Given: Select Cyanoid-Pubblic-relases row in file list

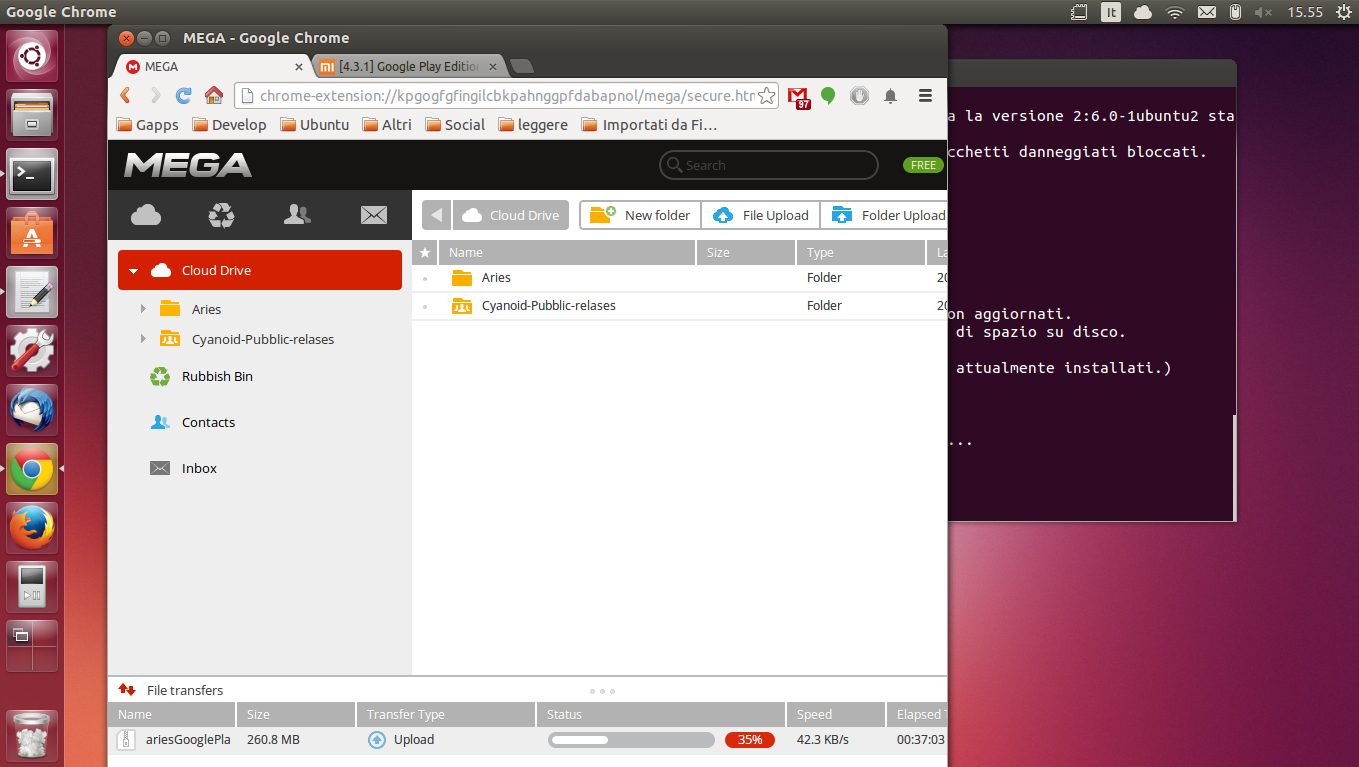Looking at the screenshot, I should pyautogui.click(x=680, y=306).
